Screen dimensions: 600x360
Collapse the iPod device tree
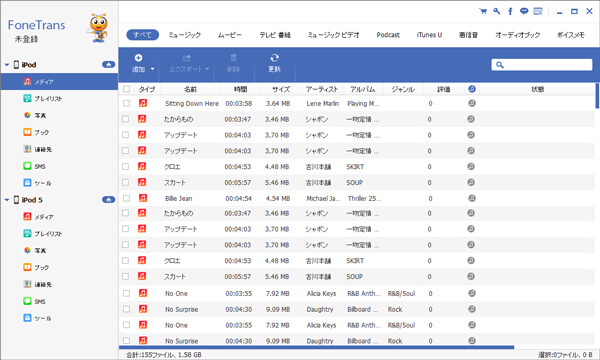pyautogui.click(x=7, y=65)
